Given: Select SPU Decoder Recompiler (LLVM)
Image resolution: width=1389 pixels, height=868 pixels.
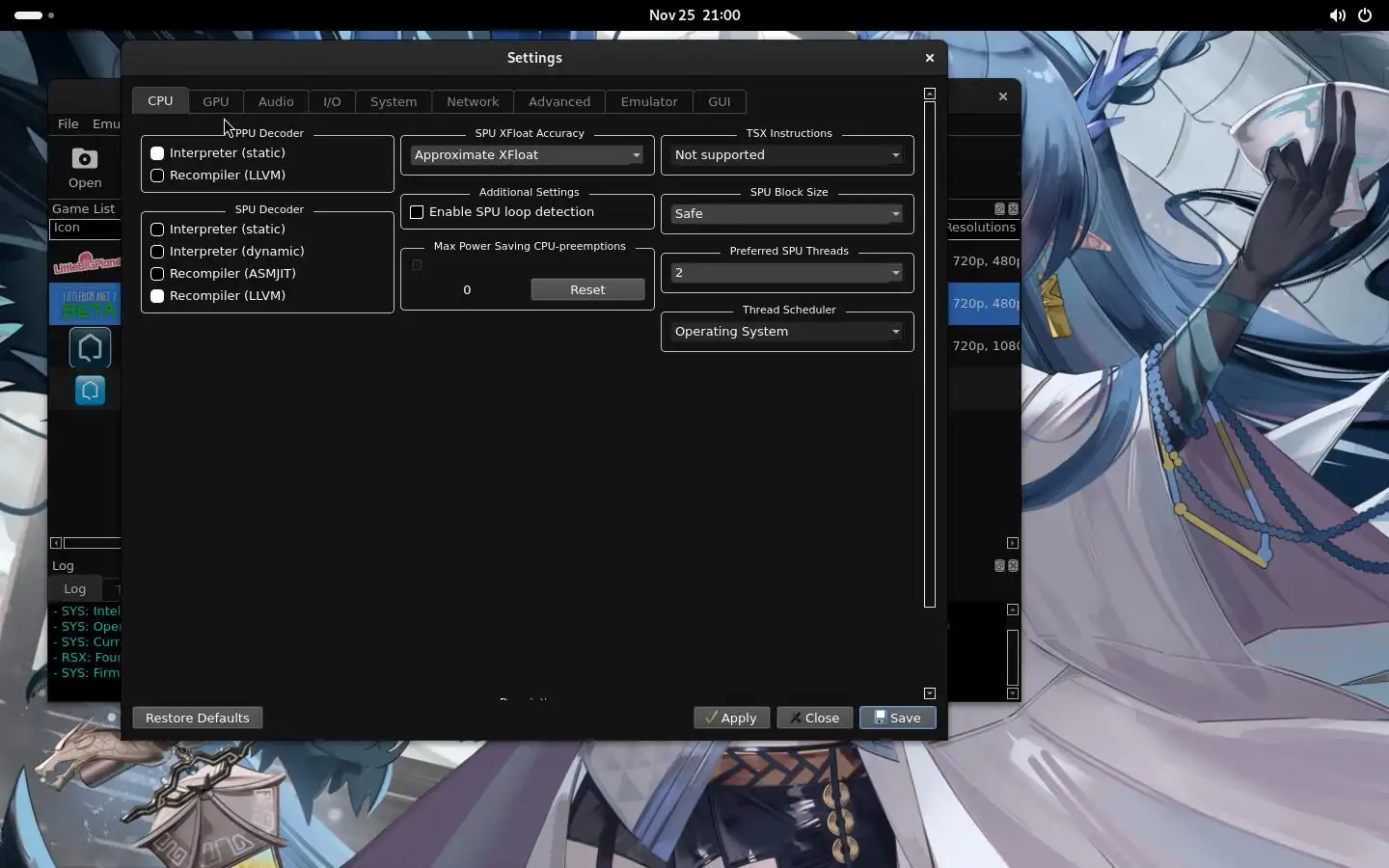Looking at the screenshot, I should 218,296.
